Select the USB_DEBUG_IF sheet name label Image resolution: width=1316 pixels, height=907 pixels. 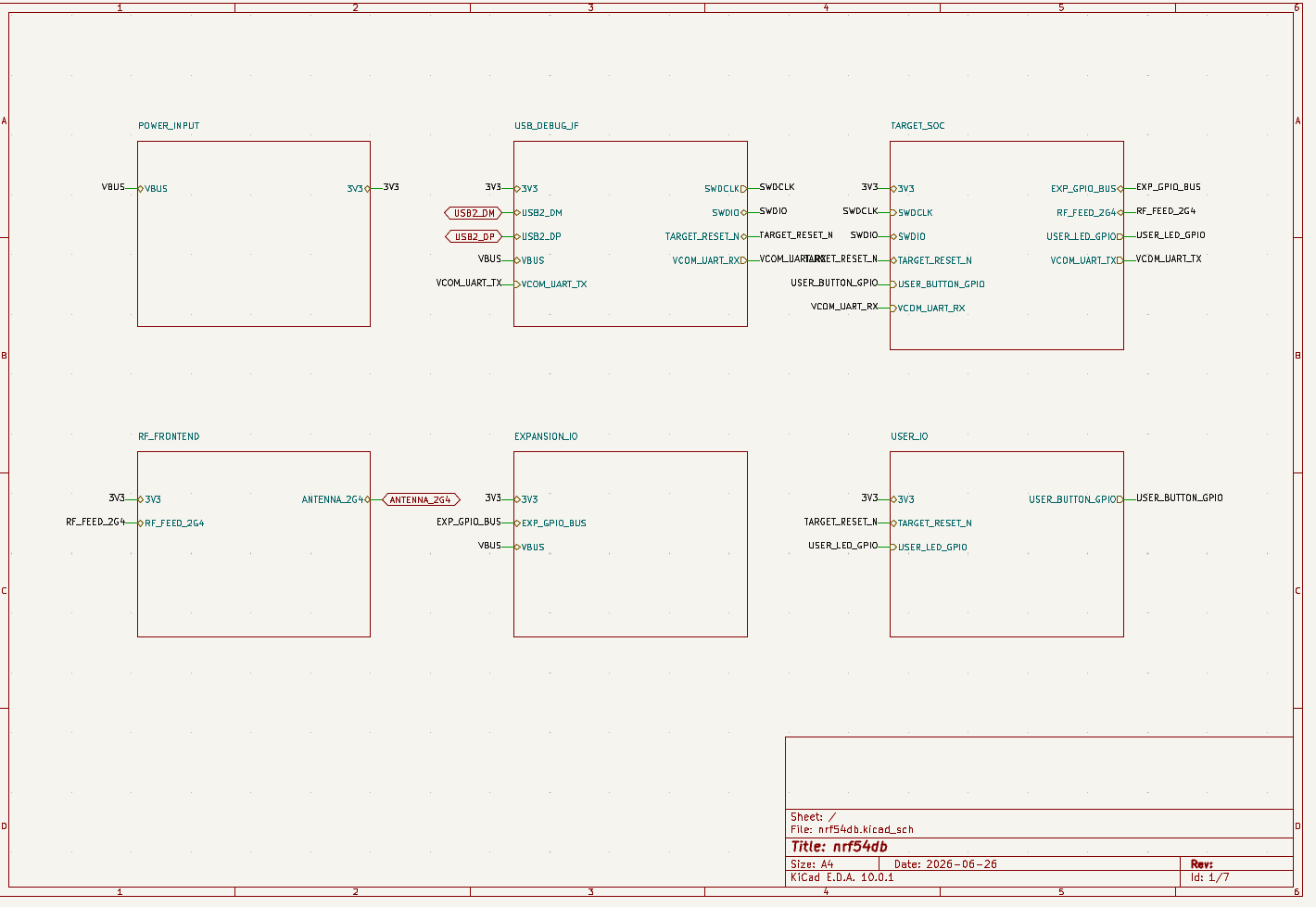pos(547,126)
